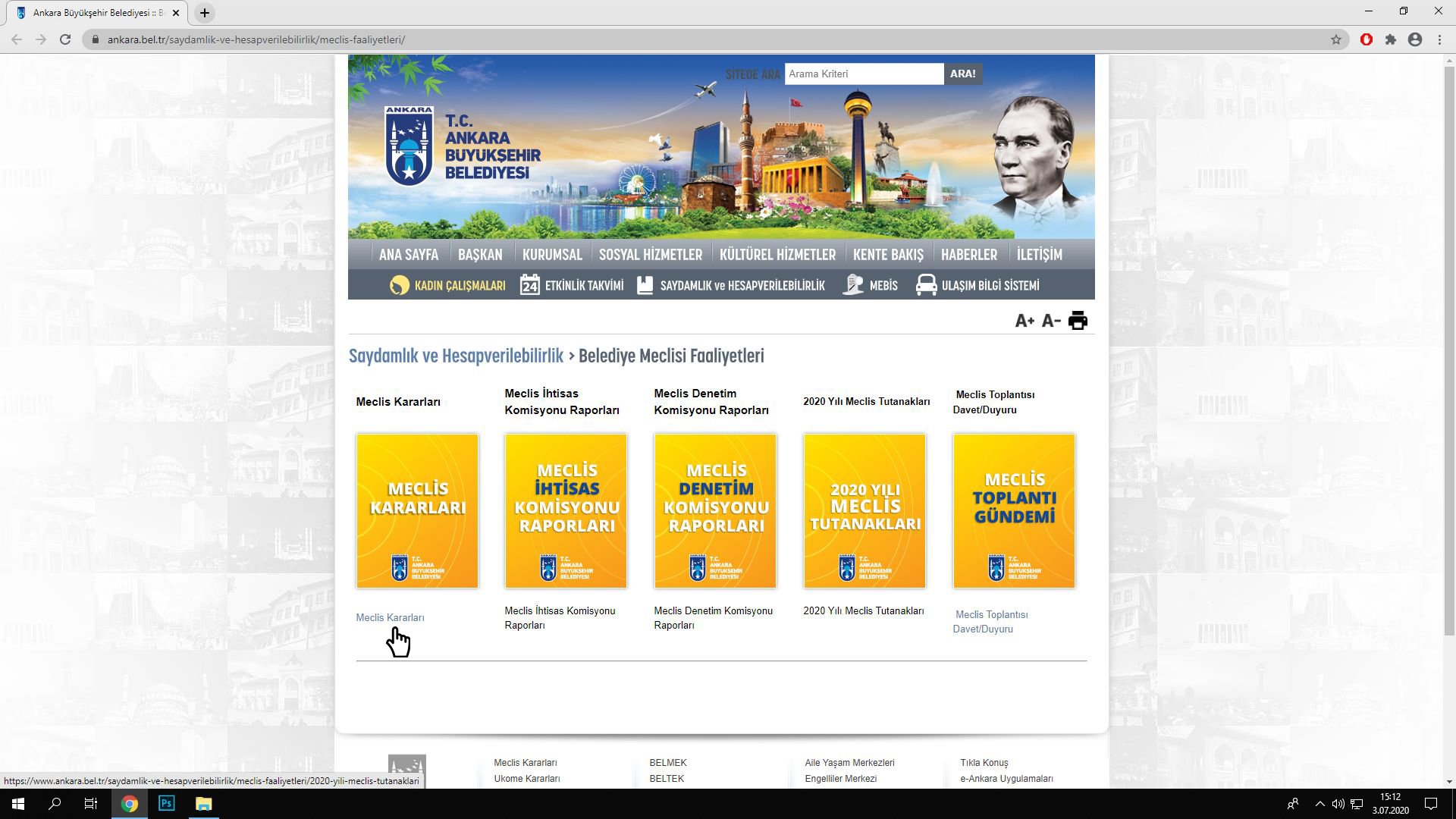1456x819 pixels.
Task: Click the Saydamlık ve Hesapverilebilirlik breadcrumb
Action: (x=456, y=356)
